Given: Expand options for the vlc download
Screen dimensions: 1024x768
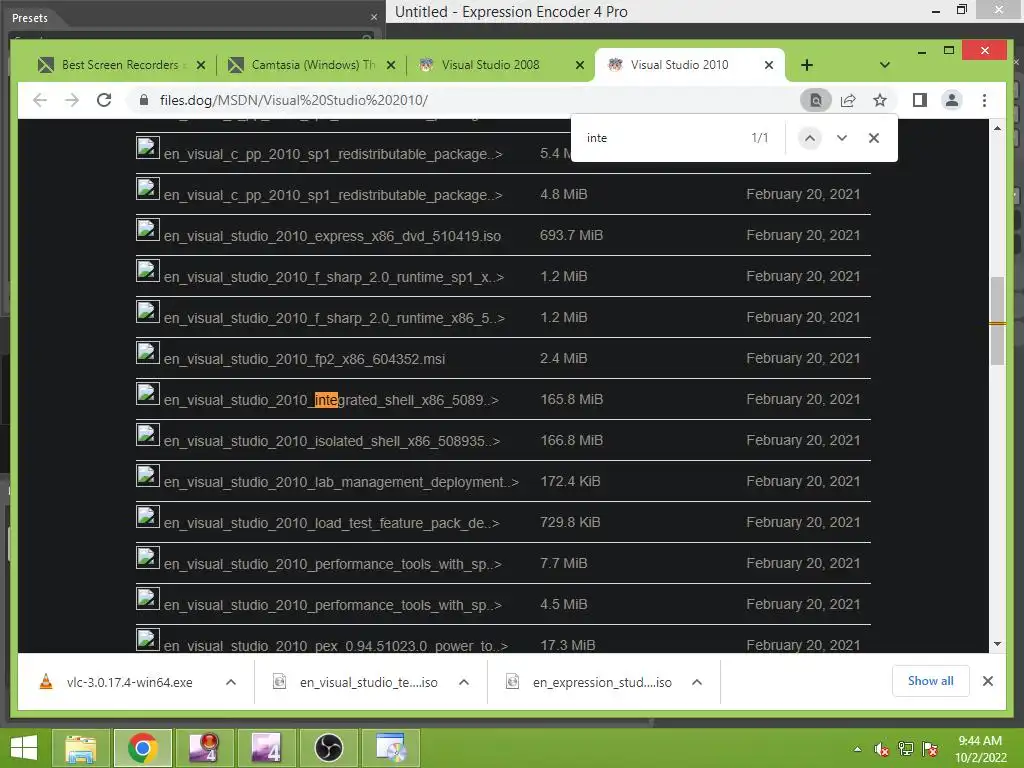Looking at the screenshot, I should coord(231,682).
